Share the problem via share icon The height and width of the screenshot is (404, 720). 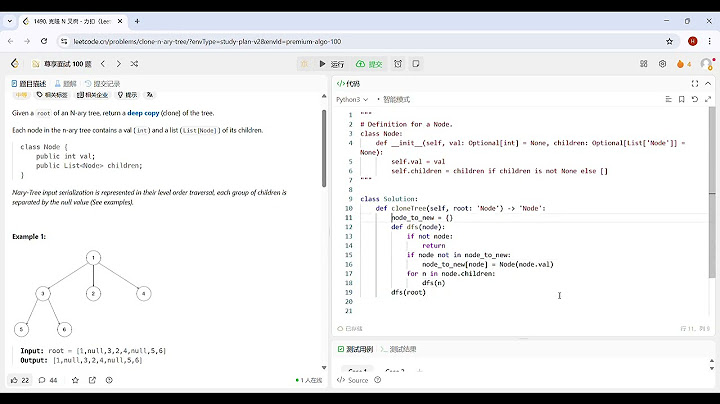(92, 380)
